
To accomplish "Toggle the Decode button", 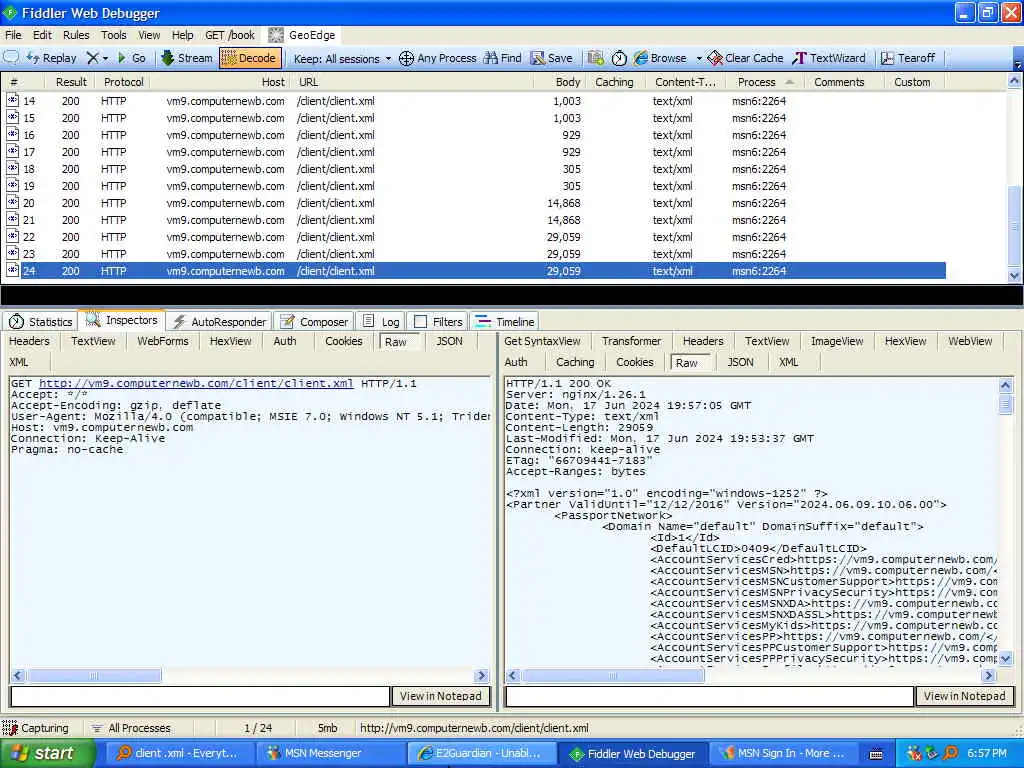I will (249, 58).
